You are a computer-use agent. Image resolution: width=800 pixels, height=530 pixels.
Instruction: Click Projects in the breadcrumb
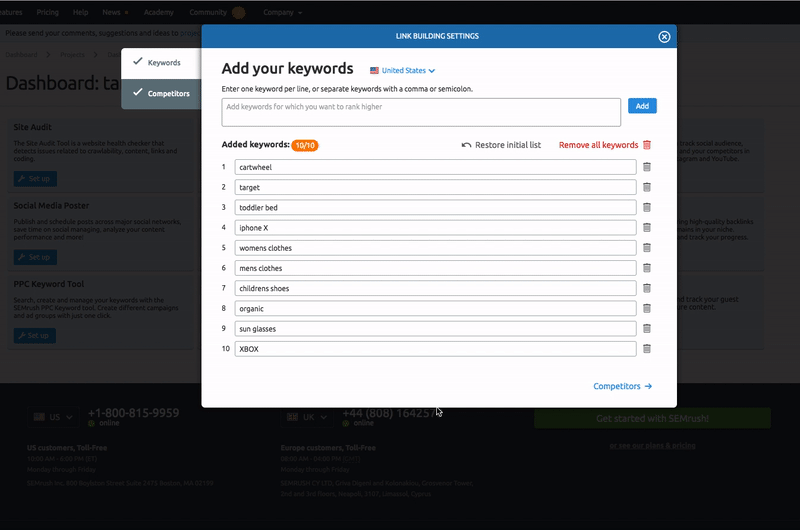72,55
